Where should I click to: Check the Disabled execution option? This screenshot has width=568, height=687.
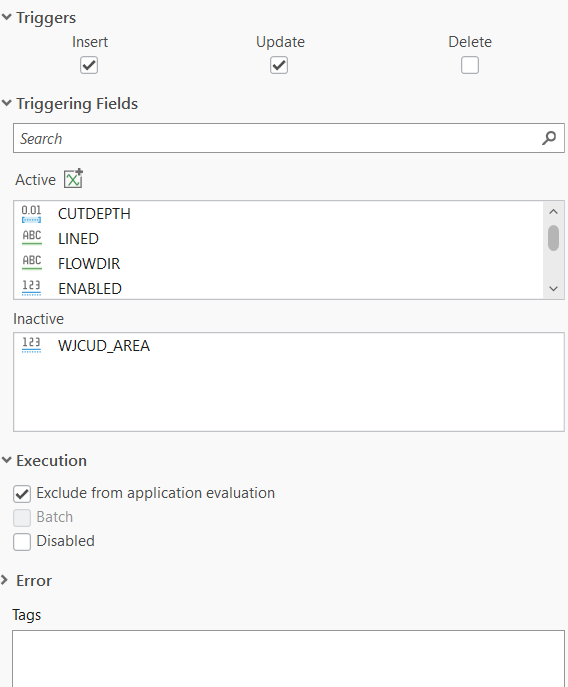coord(22,542)
